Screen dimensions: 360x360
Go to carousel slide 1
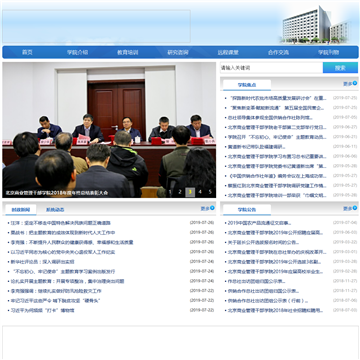tap(170, 192)
